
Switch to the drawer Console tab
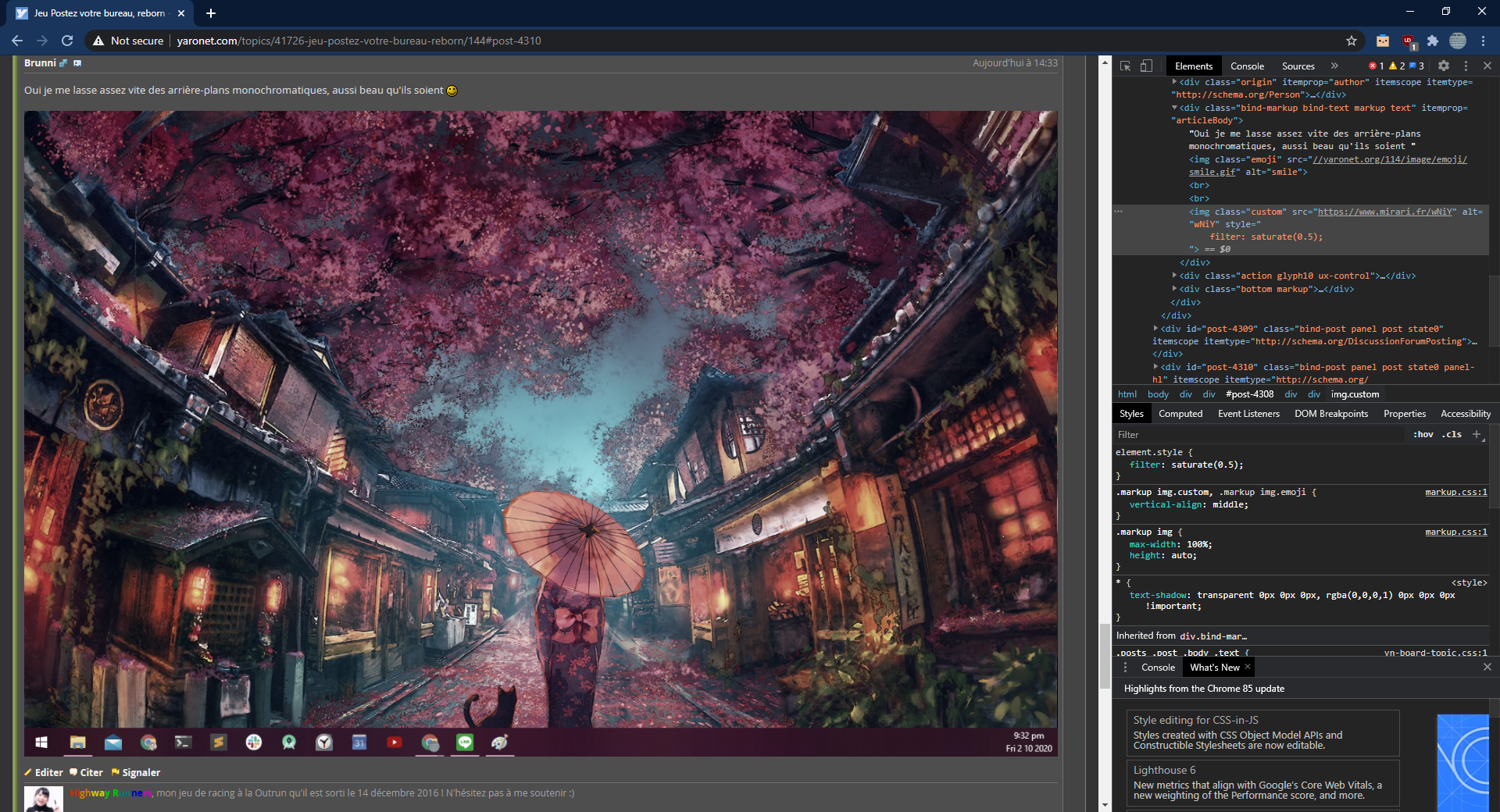(1158, 668)
